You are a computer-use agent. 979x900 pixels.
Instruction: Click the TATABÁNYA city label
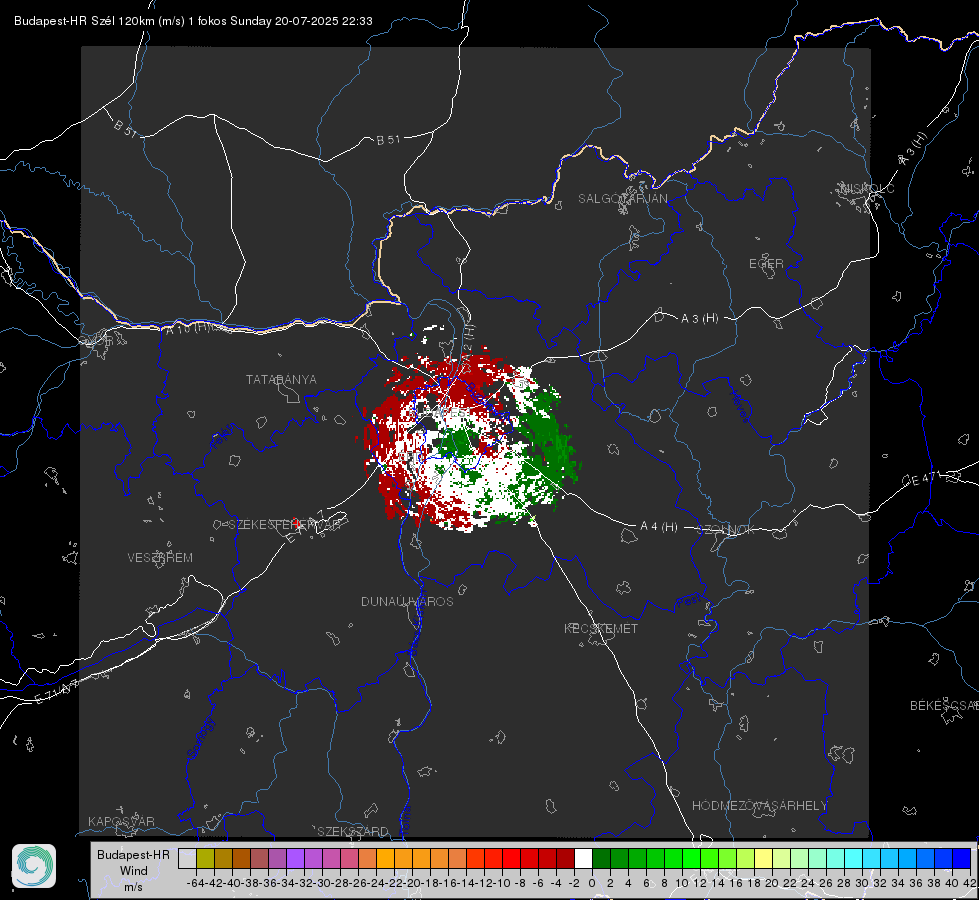(x=281, y=379)
